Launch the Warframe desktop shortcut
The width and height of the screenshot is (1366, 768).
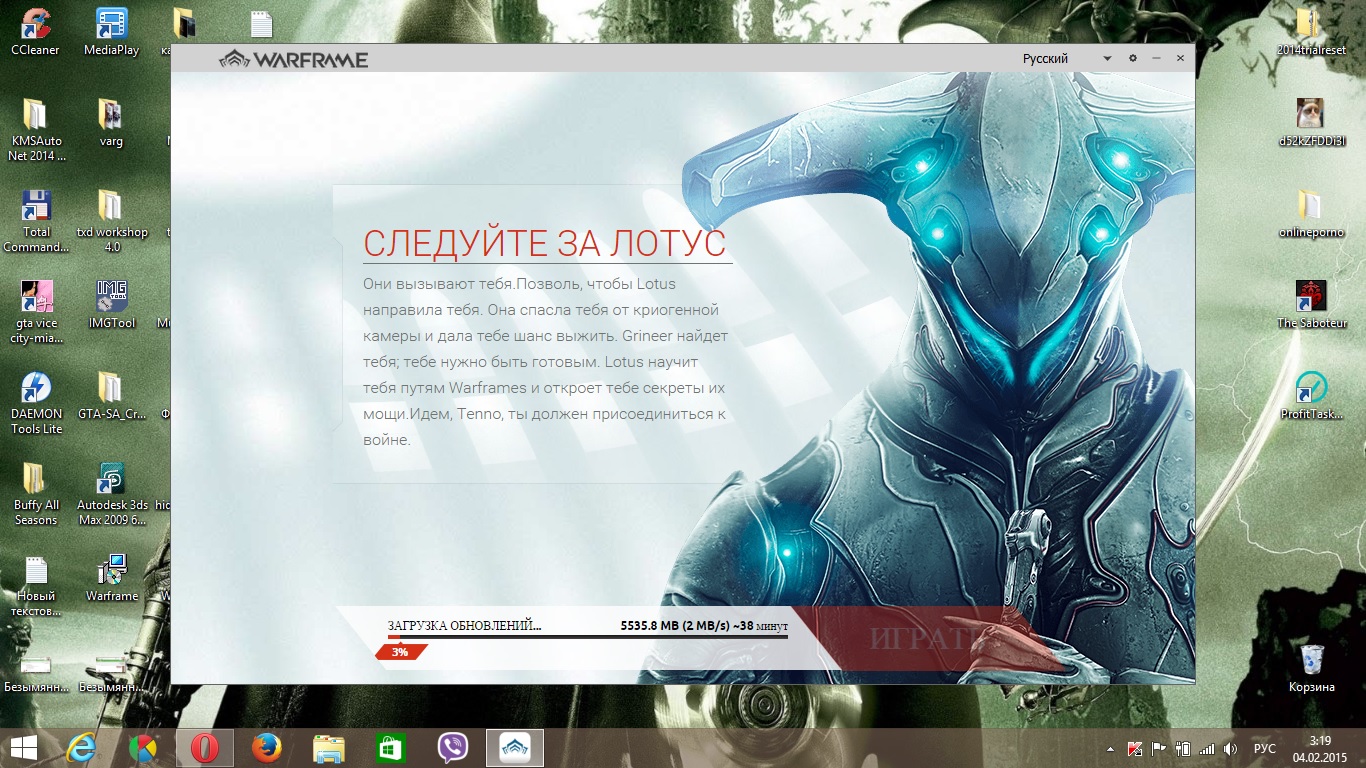(x=111, y=580)
